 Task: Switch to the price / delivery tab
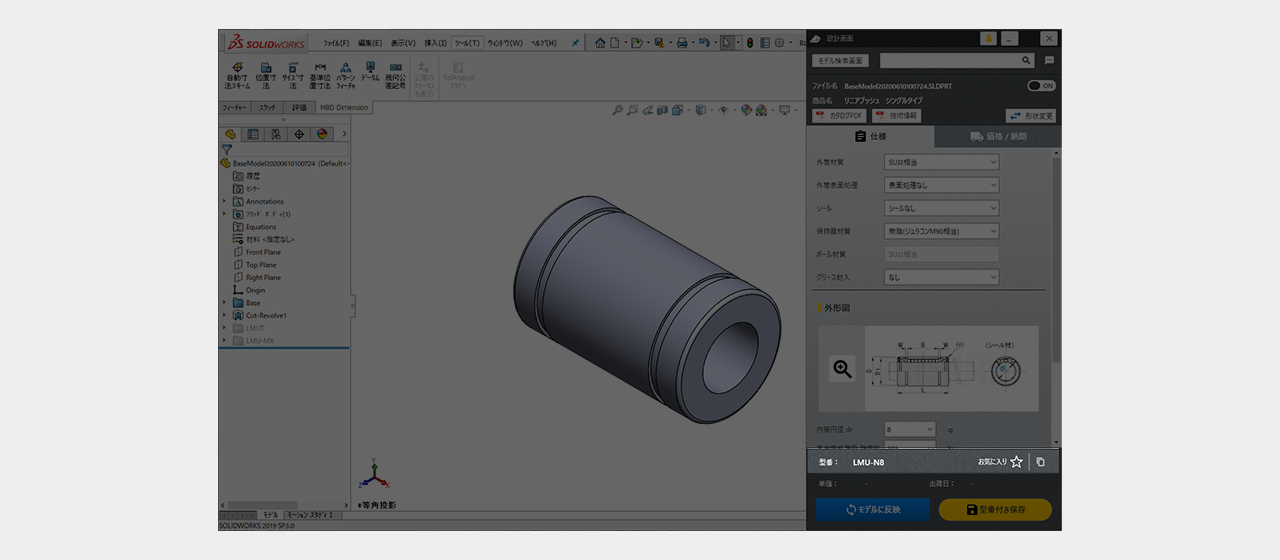click(997, 137)
